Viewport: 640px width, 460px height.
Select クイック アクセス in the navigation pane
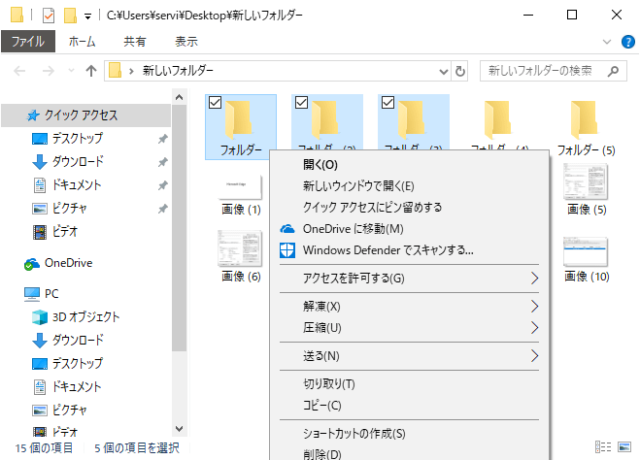tap(86, 115)
